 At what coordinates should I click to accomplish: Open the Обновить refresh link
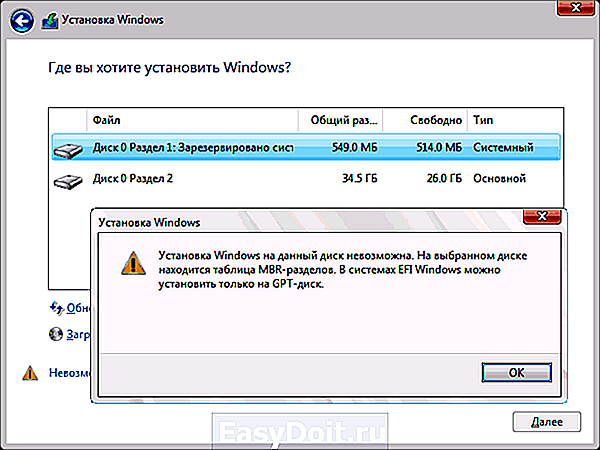78,308
